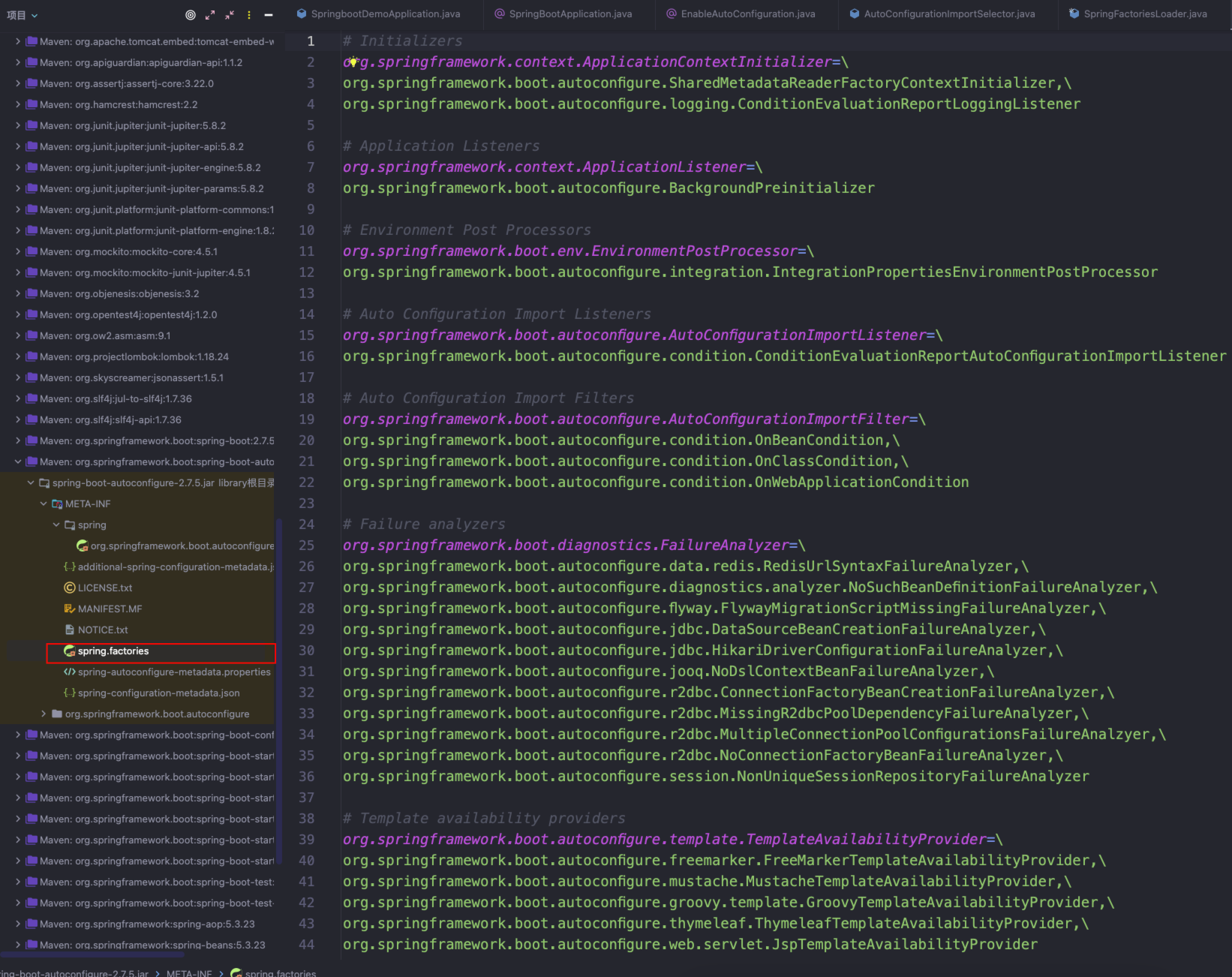Click the Maven lombok library folder icon
Screen dimensions: 1232x977
click(x=32, y=357)
